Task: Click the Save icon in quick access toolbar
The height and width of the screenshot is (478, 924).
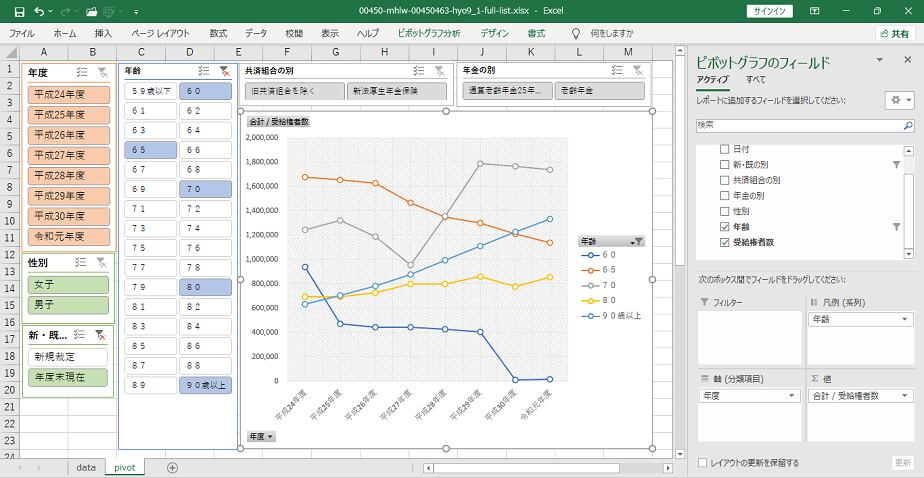Action: 13,11
